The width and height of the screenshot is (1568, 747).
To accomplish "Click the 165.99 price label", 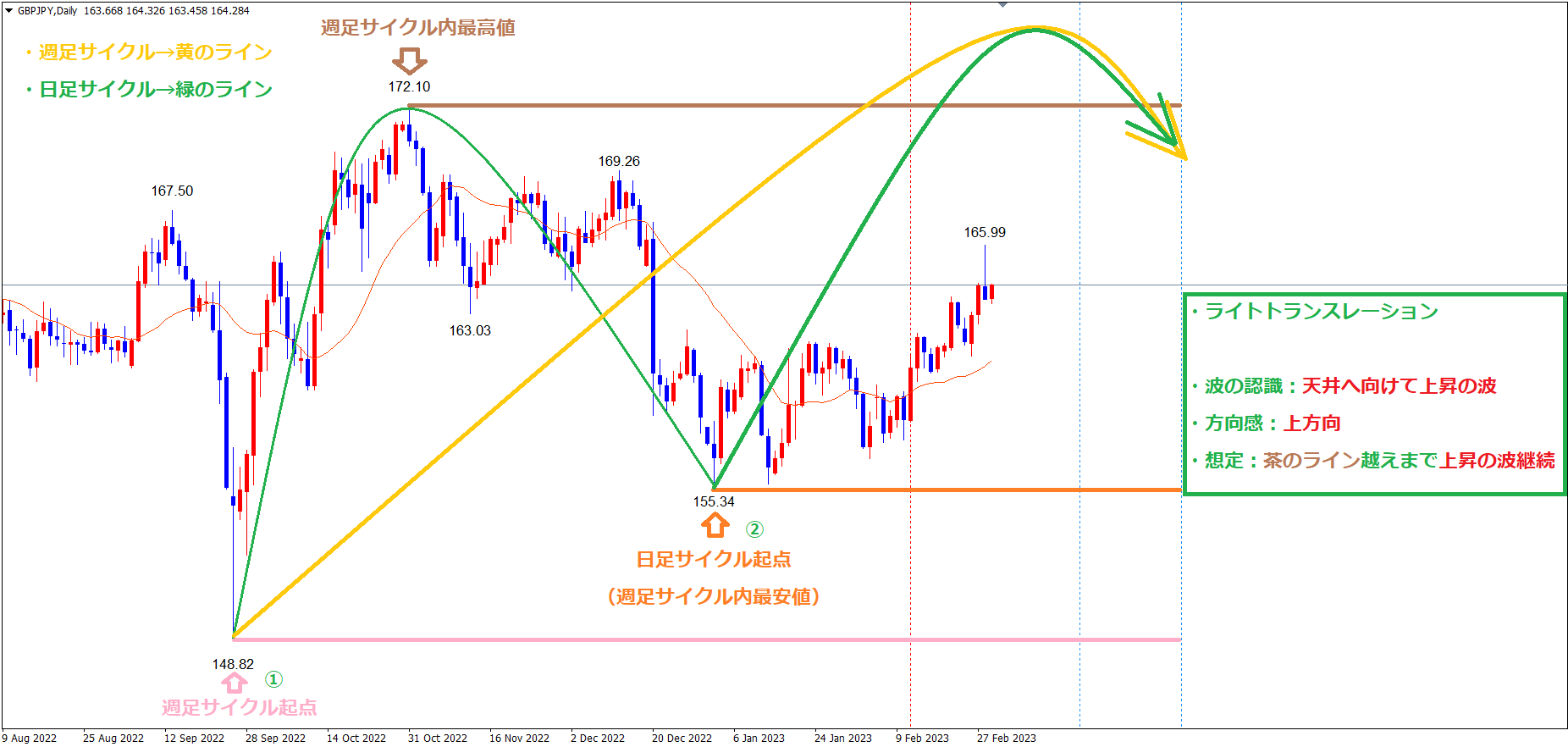I will pos(985,232).
